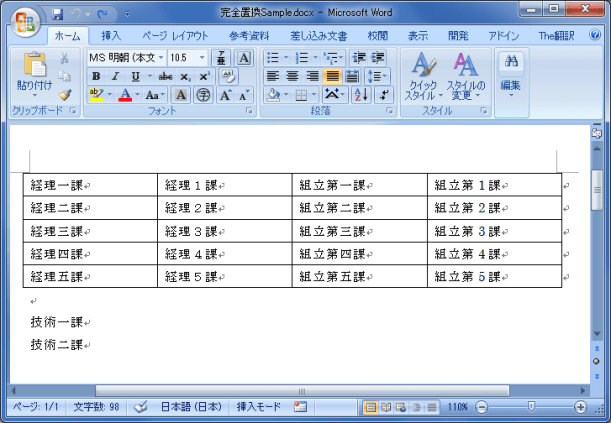Click the spell check status icon
Image resolution: width=611 pixels, height=423 pixels.
pyautogui.click(x=140, y=407)
